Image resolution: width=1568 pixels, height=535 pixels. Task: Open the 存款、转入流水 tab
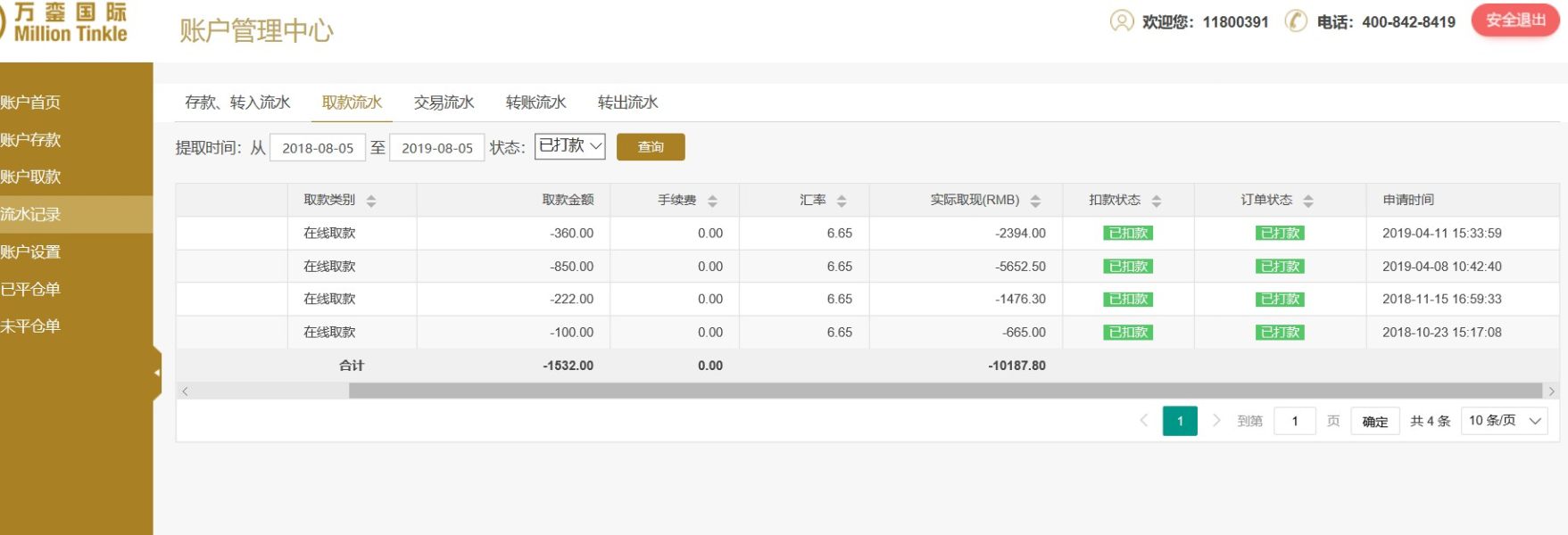point(237,103)
